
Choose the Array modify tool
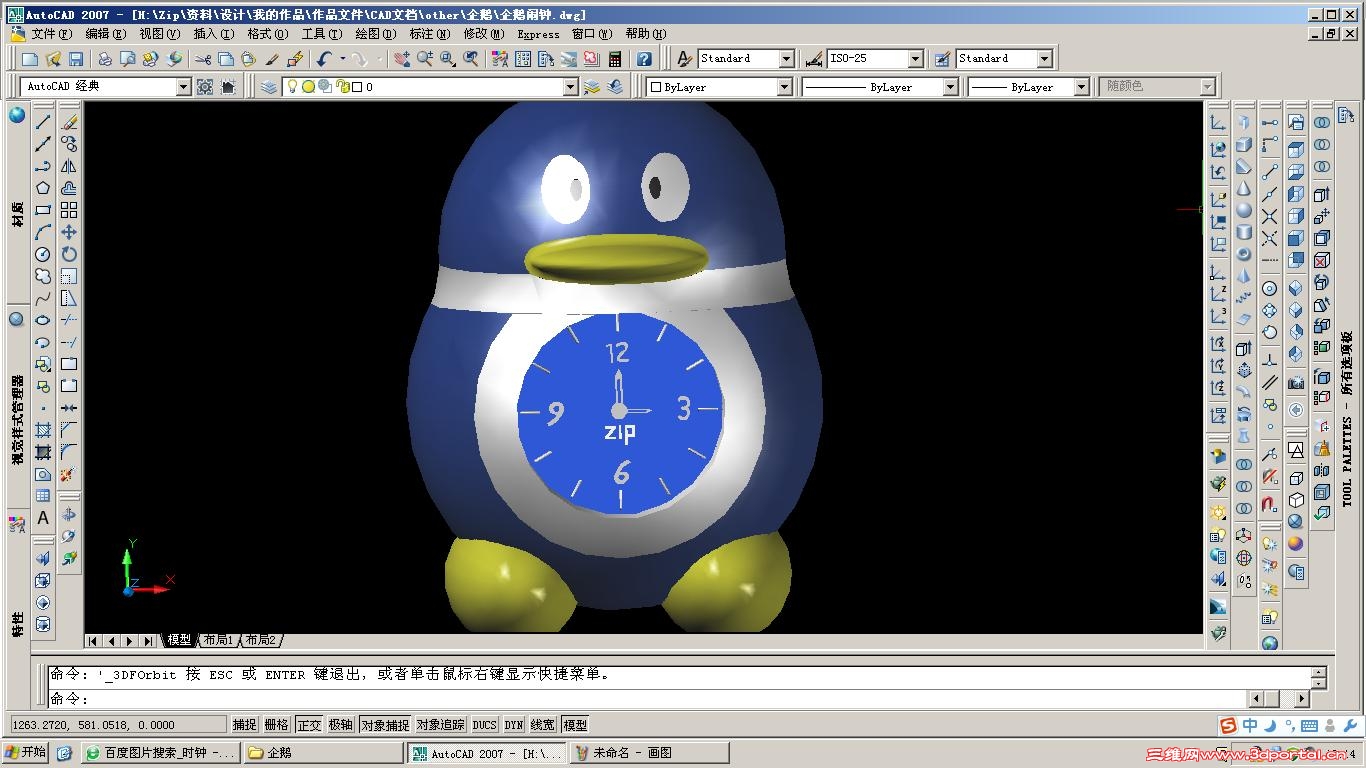(x=69, y=210)
